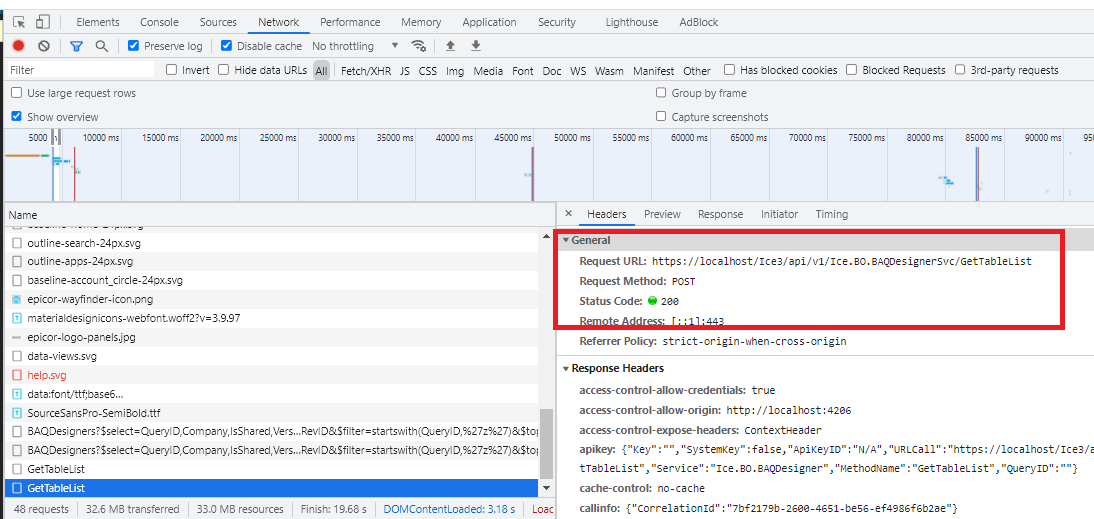Viewport: 1094px width, 519px height.
Task: Uncheck Show overview checkbox
Action: (x=17, y=116)
